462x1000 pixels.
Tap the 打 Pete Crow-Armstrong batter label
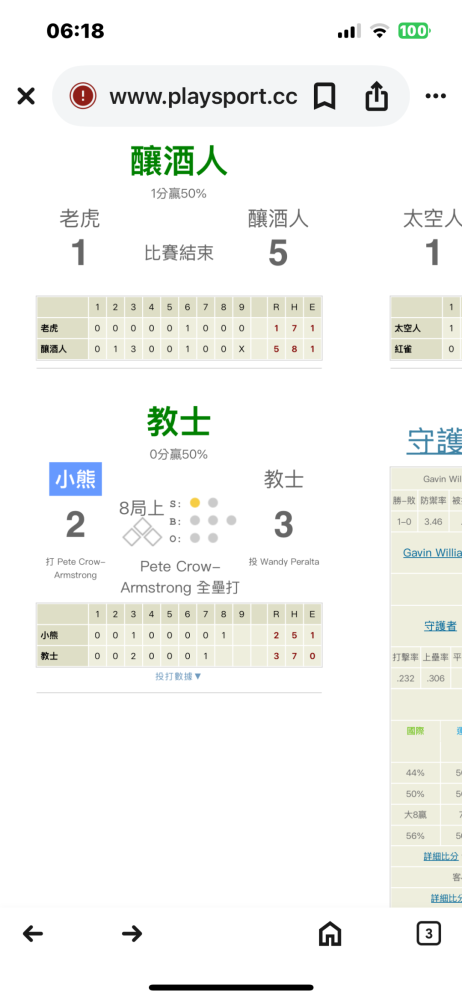click(x=75, y=568)
